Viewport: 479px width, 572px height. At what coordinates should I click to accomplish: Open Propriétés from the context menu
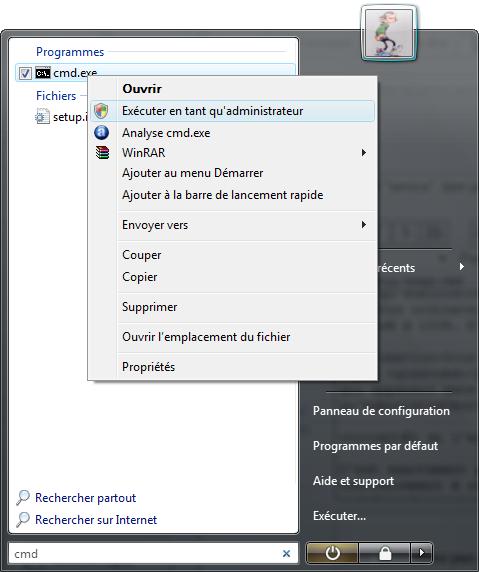pos(232,367)
